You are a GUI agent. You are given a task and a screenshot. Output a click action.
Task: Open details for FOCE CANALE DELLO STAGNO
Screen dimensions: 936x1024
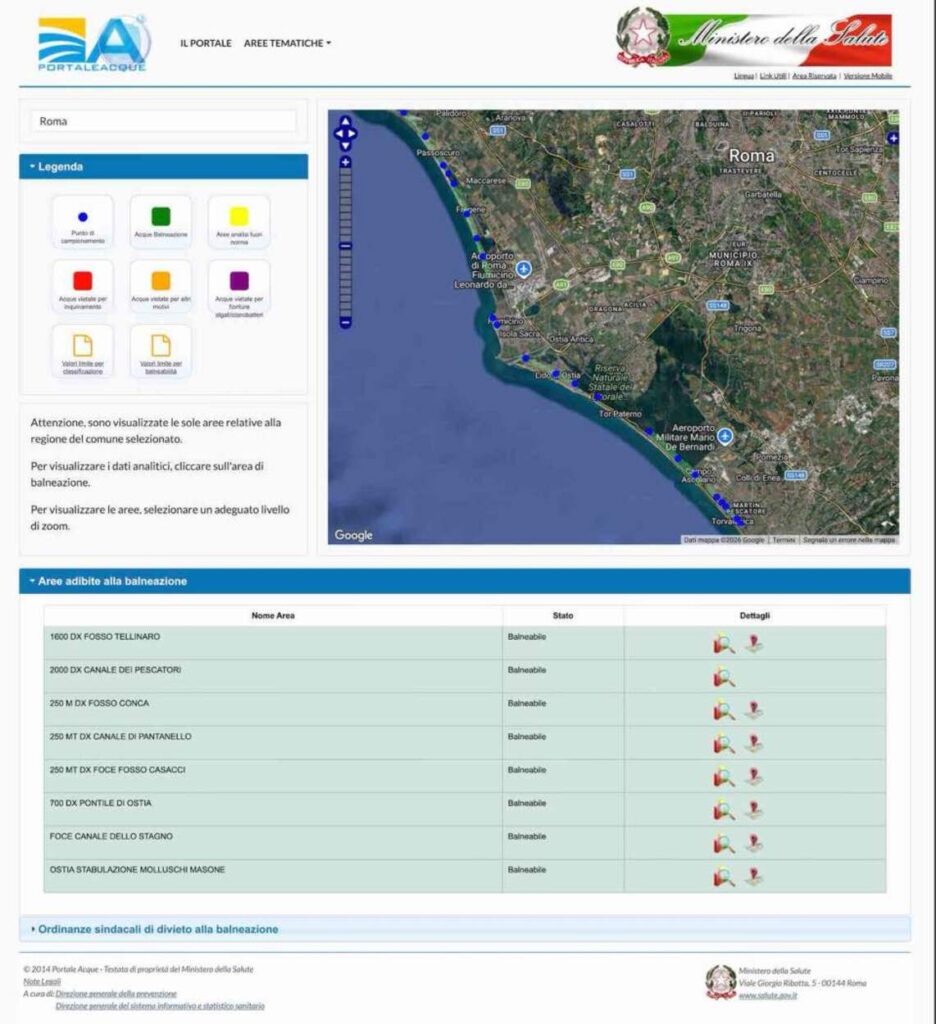tap(724, 844)
